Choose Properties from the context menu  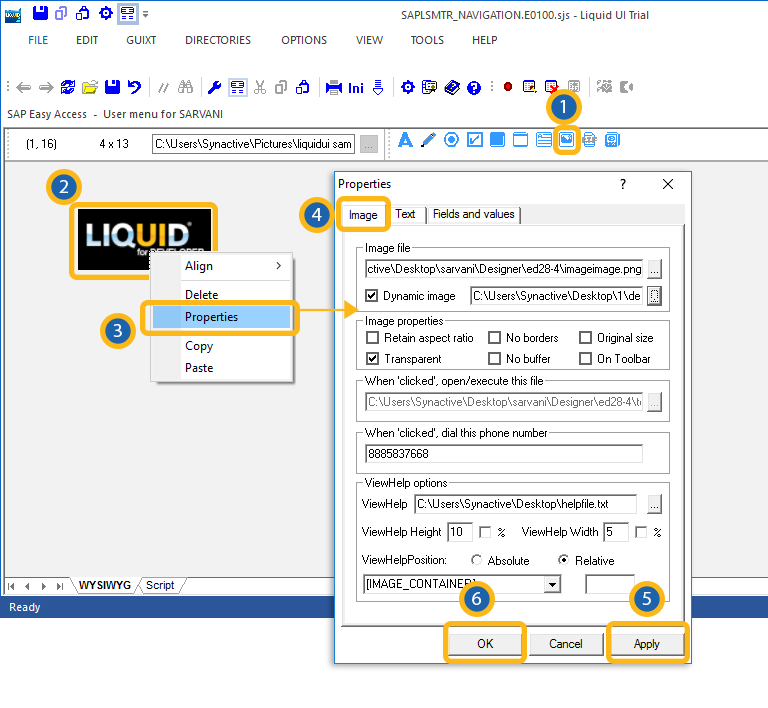click(211, 317)
